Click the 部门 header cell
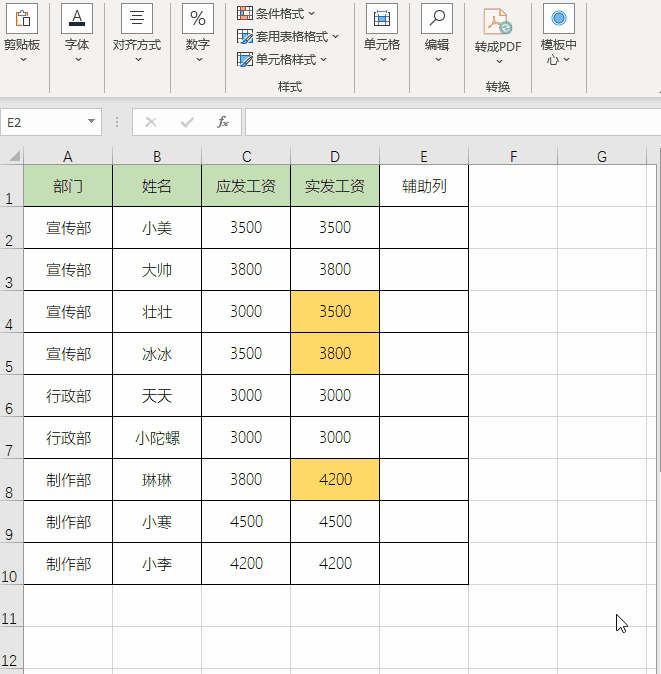Image resolution: width=661 pixels, height=674 pixels. point(68,186)
